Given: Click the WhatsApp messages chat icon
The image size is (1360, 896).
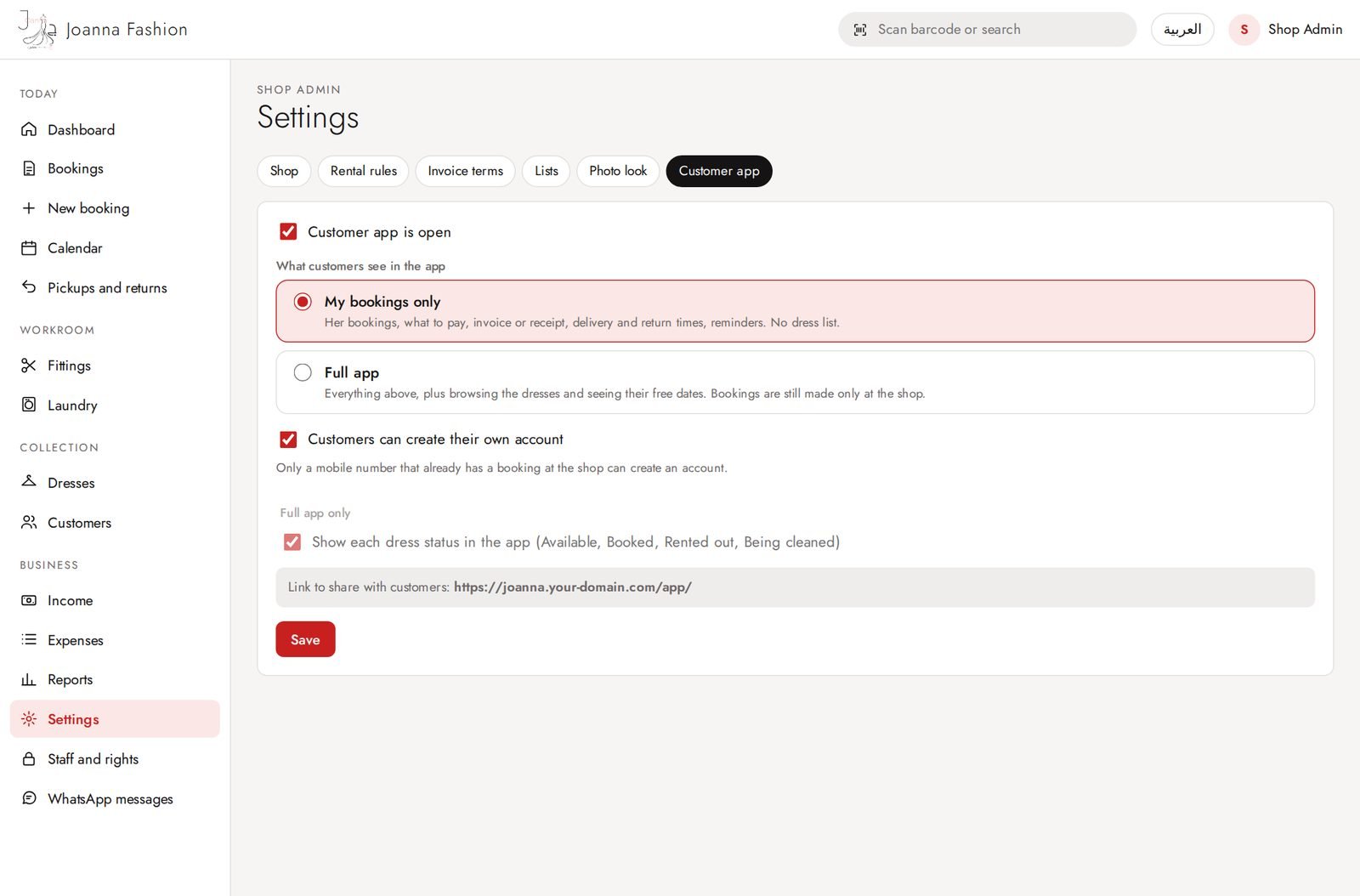Looking at the screenshot, I should pos(29,798).
